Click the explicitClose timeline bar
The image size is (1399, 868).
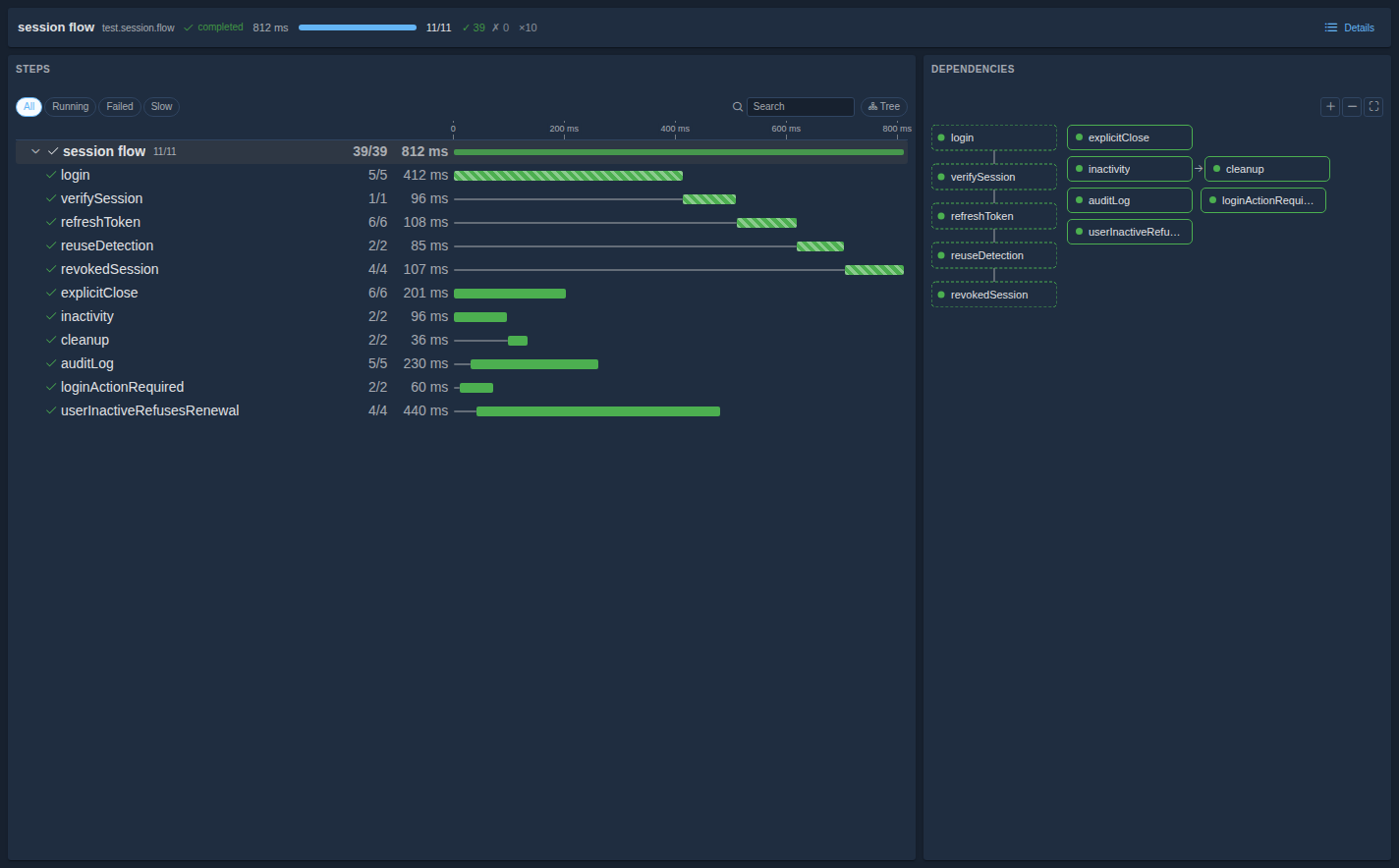pyautogui.click(x=510, y=294)
